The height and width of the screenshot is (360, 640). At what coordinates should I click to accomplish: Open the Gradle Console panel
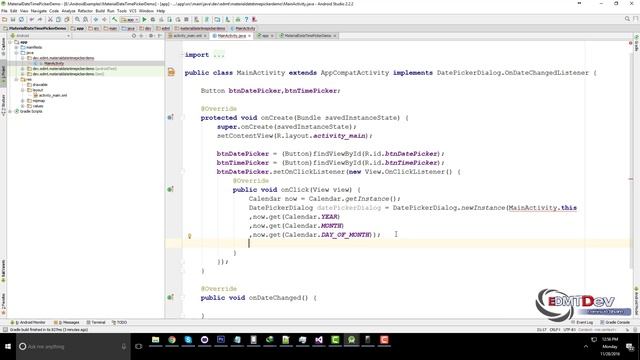[615, 322]
